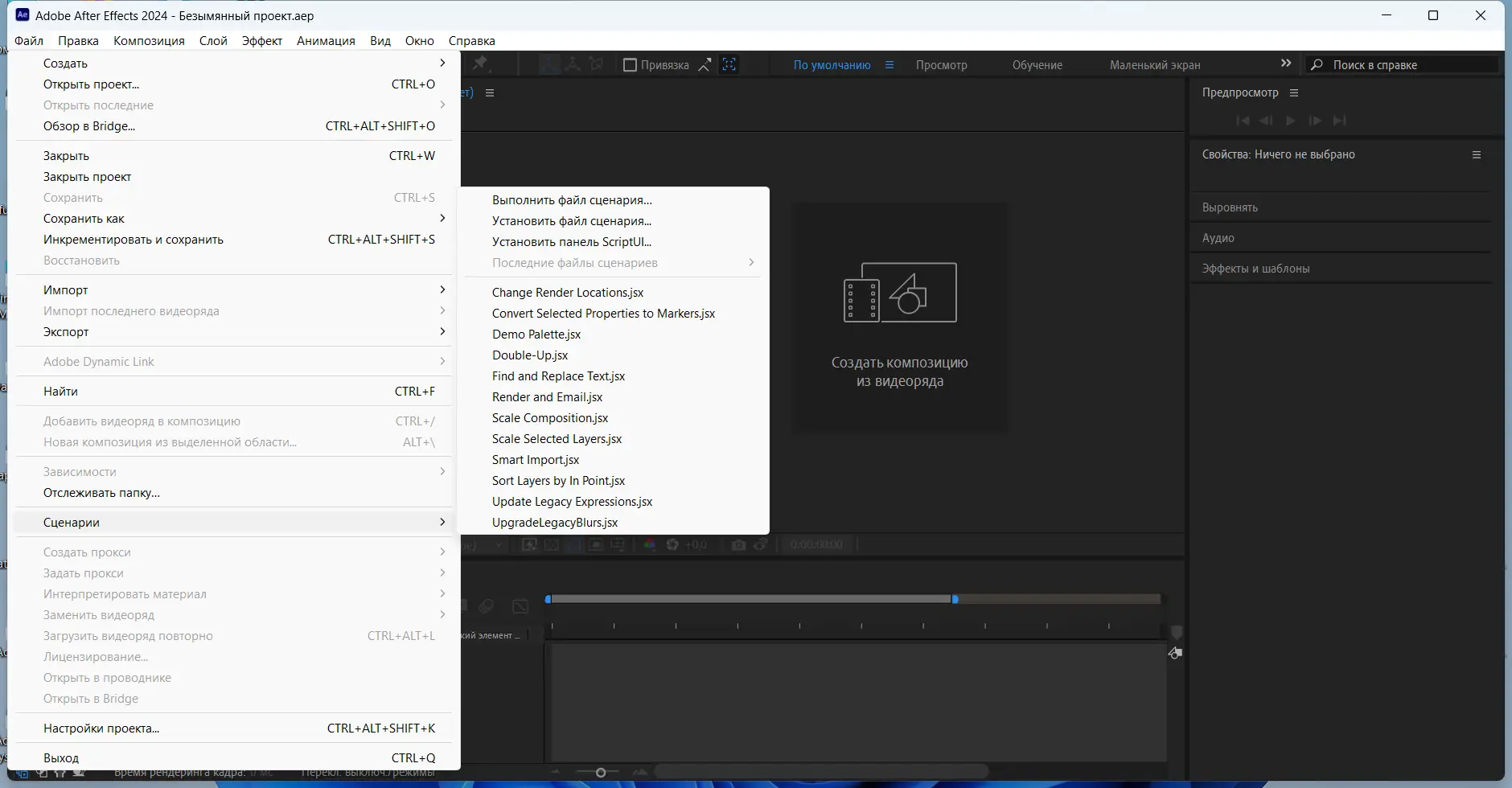Expand the Сценарии submenu
The image size is (1512, 788).
pyautogui.click(x=442, y=523)
